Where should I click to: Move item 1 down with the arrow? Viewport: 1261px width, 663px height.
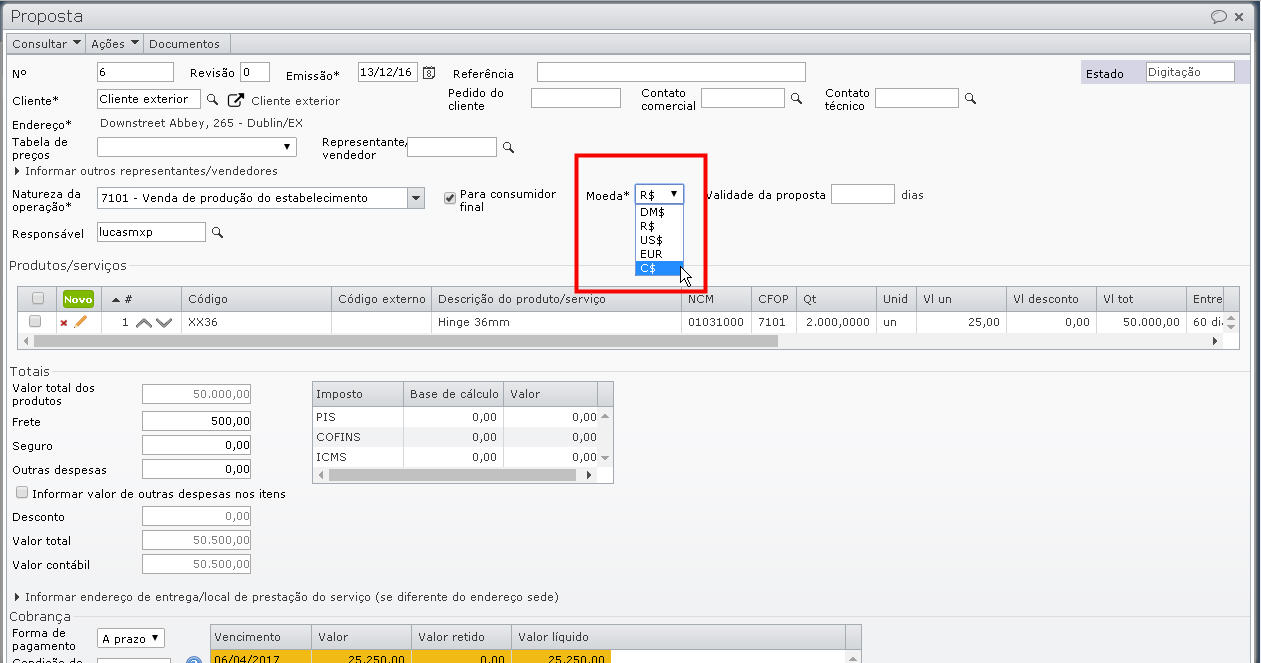tap(164, 323)
